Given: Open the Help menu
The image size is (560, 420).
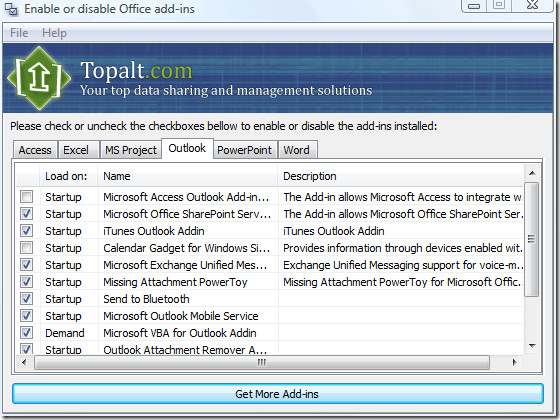Looking at the screenshot, I should click(54, 33).
